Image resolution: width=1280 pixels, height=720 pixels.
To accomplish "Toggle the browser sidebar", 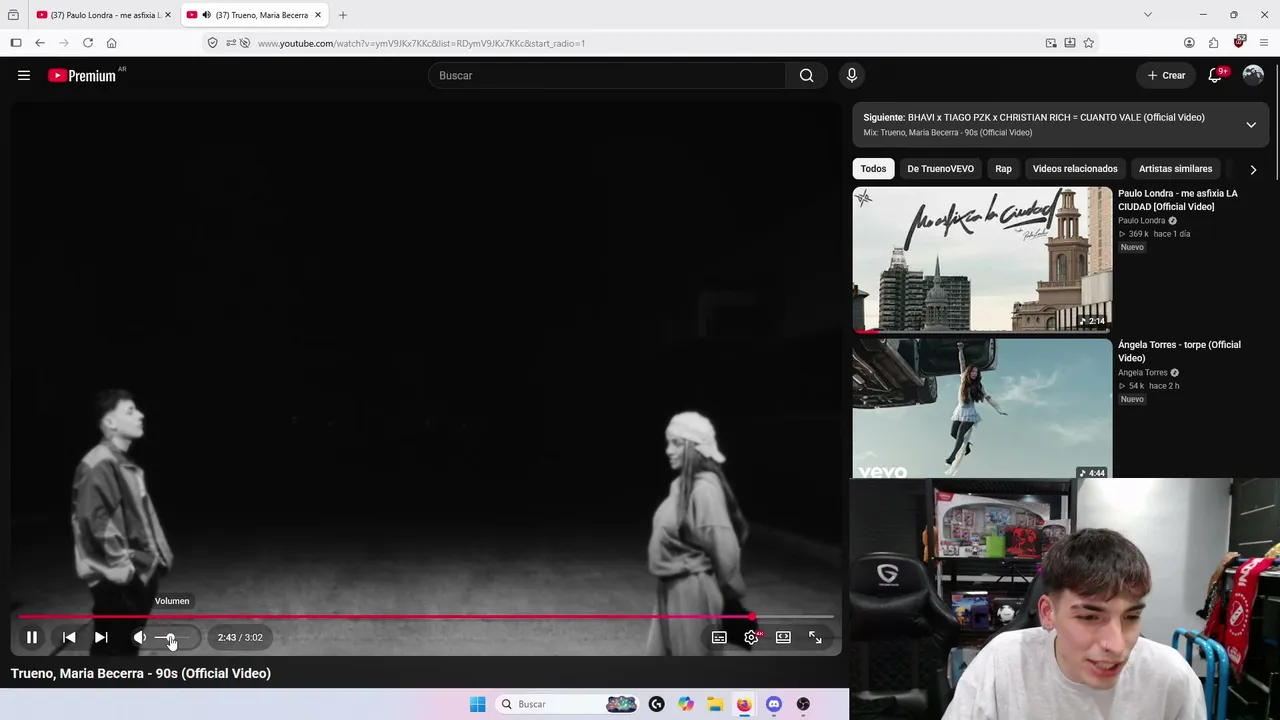I will click(x=16, y=43).
